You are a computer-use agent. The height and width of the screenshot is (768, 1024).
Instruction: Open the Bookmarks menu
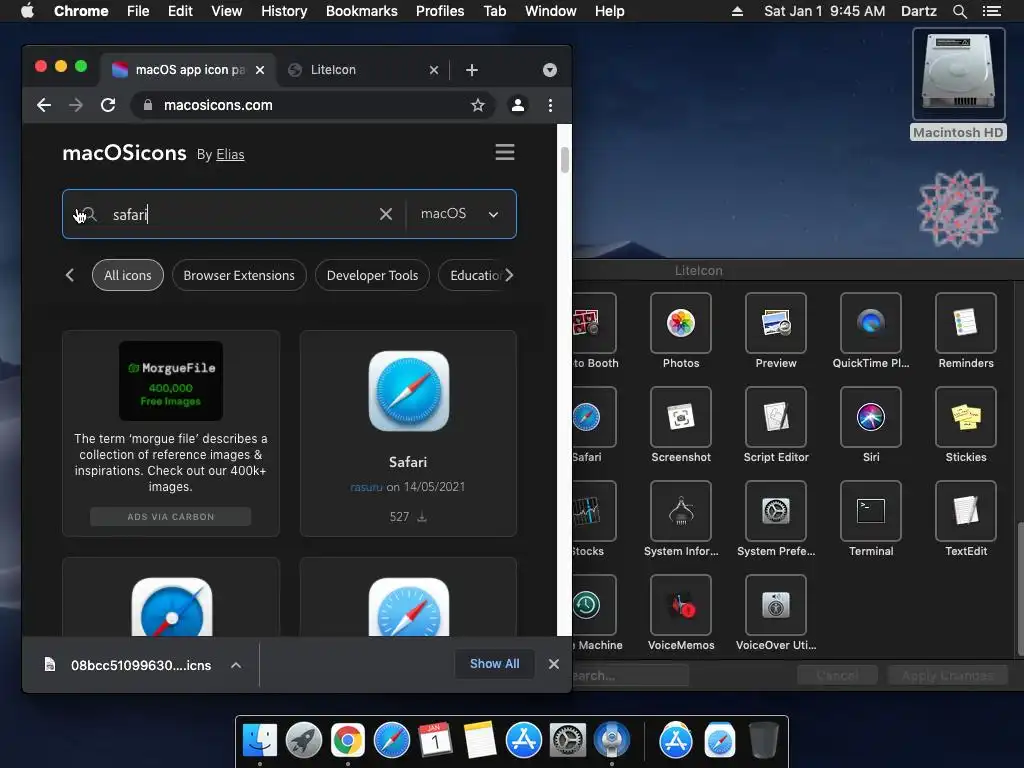(362, 11)
